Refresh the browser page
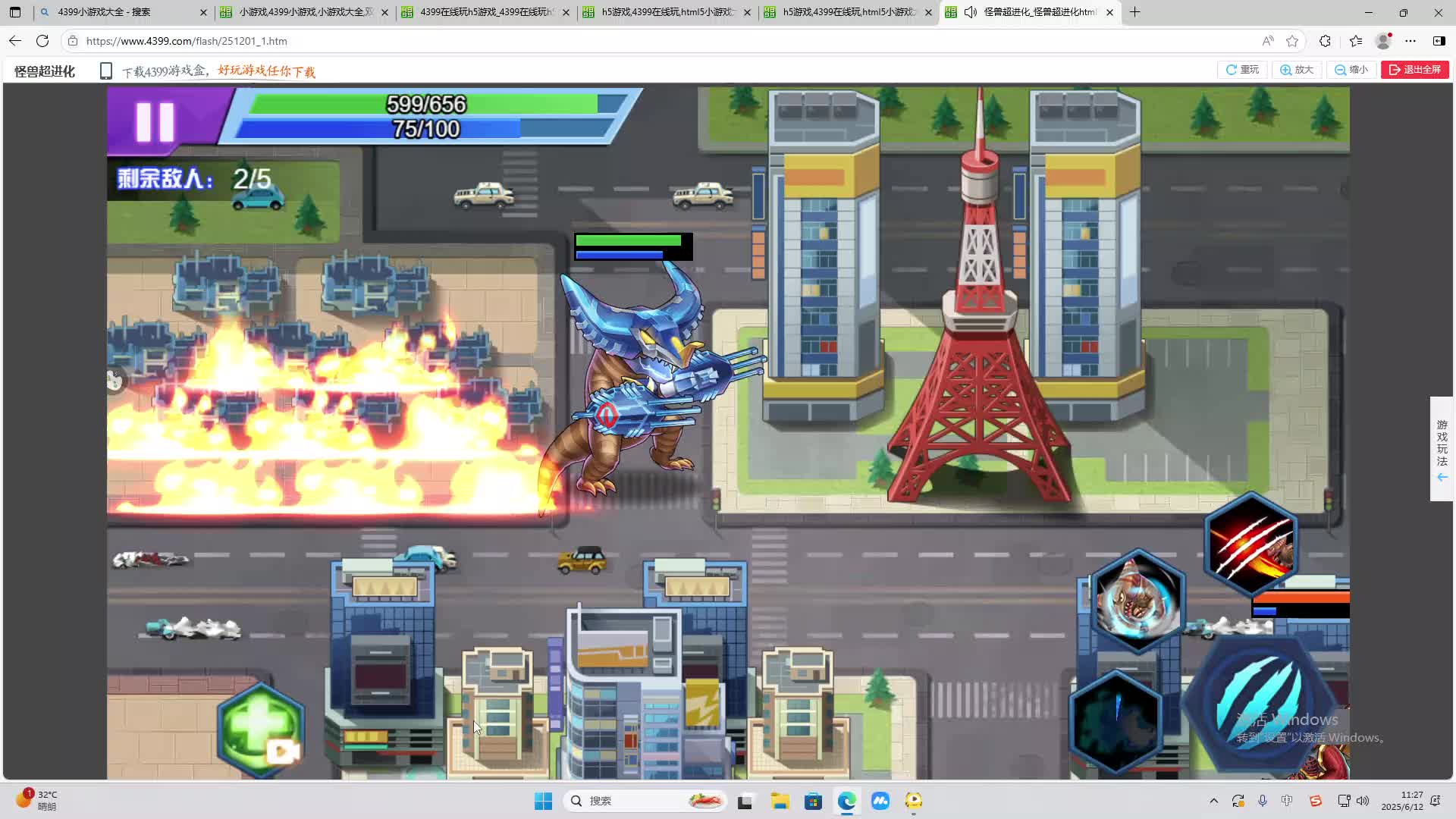The height and width of the screenshot is (819, 1456). pyautogui.click(x=42, y=41)
